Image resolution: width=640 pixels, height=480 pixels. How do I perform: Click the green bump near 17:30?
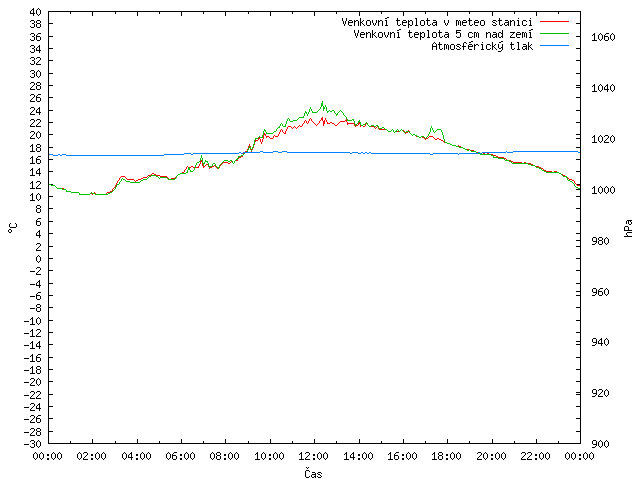pyautogui.click(x=436, y=131)
